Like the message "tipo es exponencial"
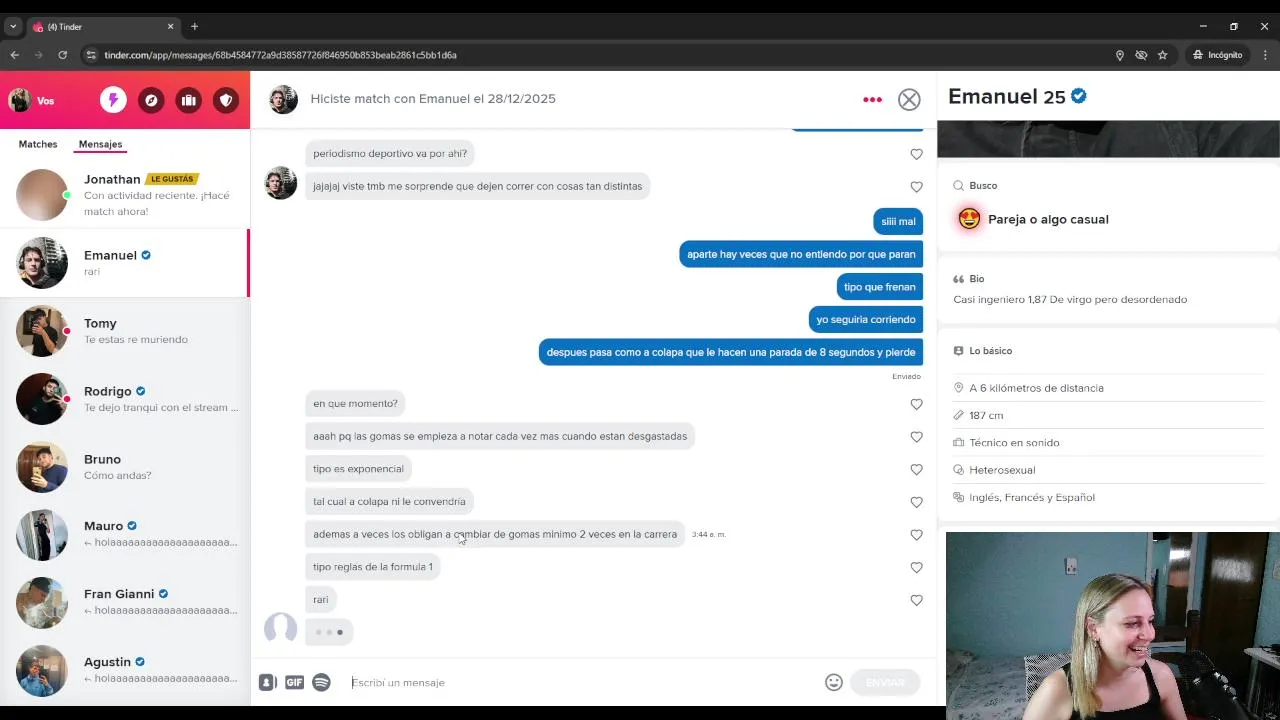The image size is (1280, 720). tap(916, 469)
